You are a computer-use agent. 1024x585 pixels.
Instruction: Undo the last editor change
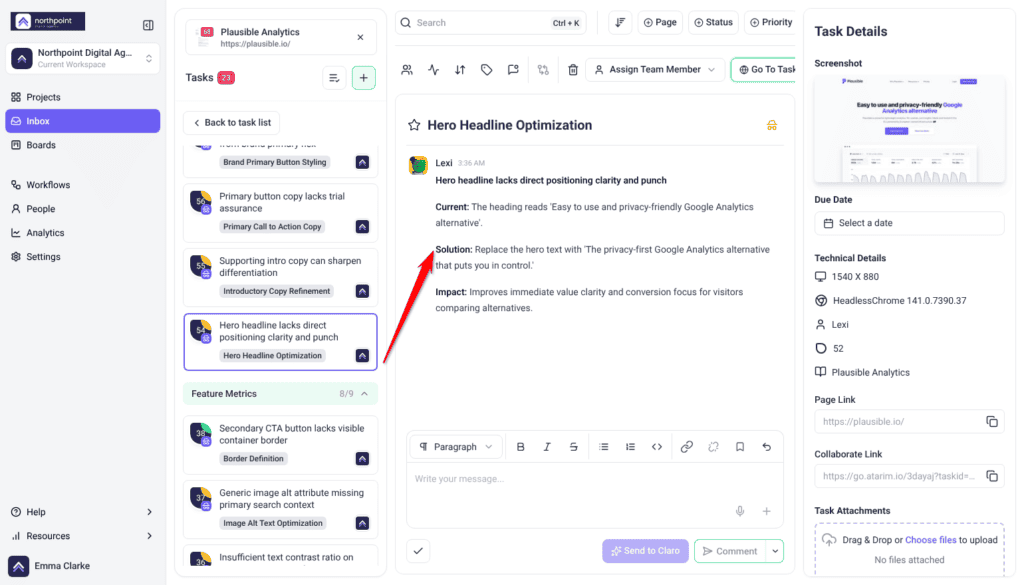pos(767,447)
